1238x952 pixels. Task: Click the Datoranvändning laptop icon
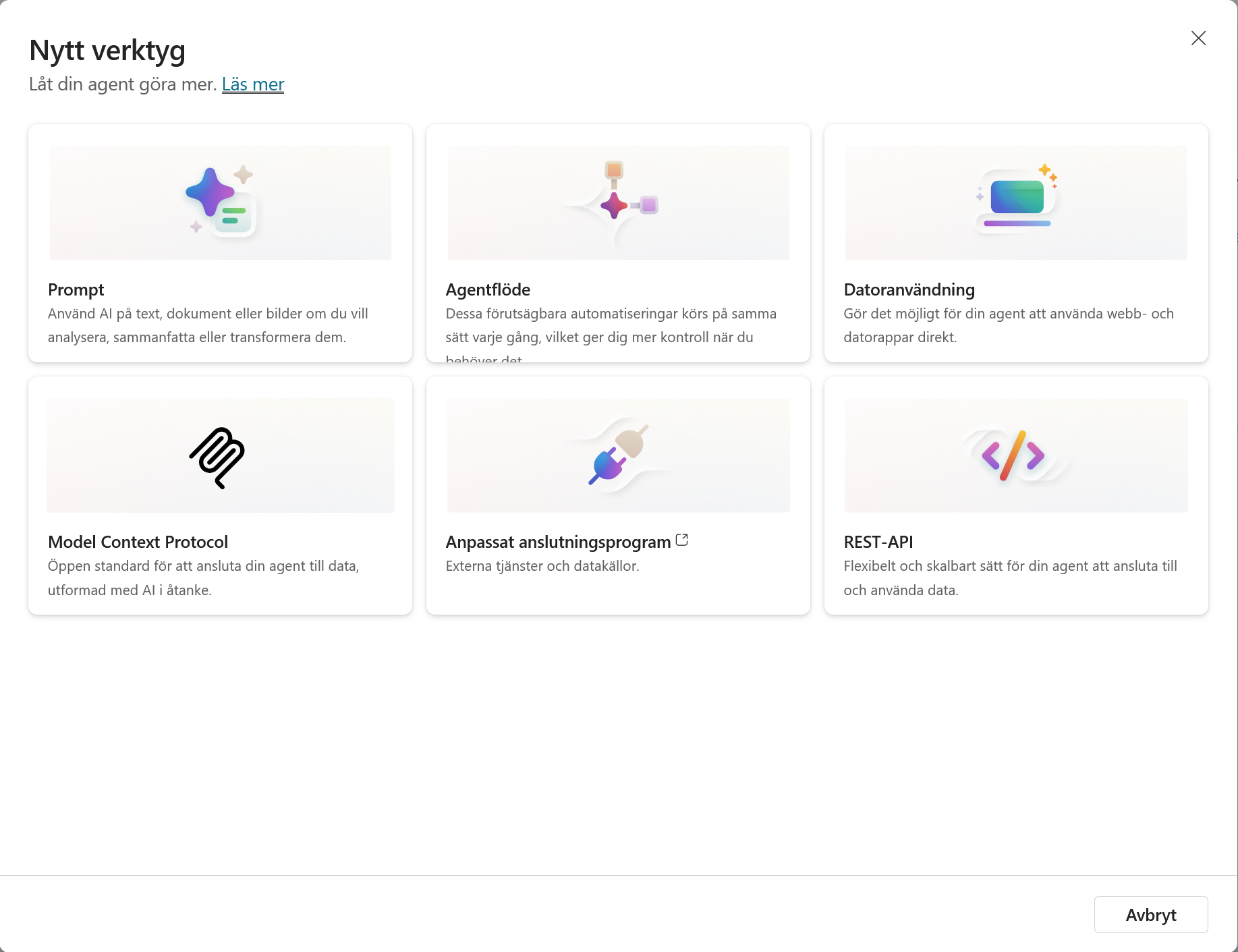[x=1016, y=198]
